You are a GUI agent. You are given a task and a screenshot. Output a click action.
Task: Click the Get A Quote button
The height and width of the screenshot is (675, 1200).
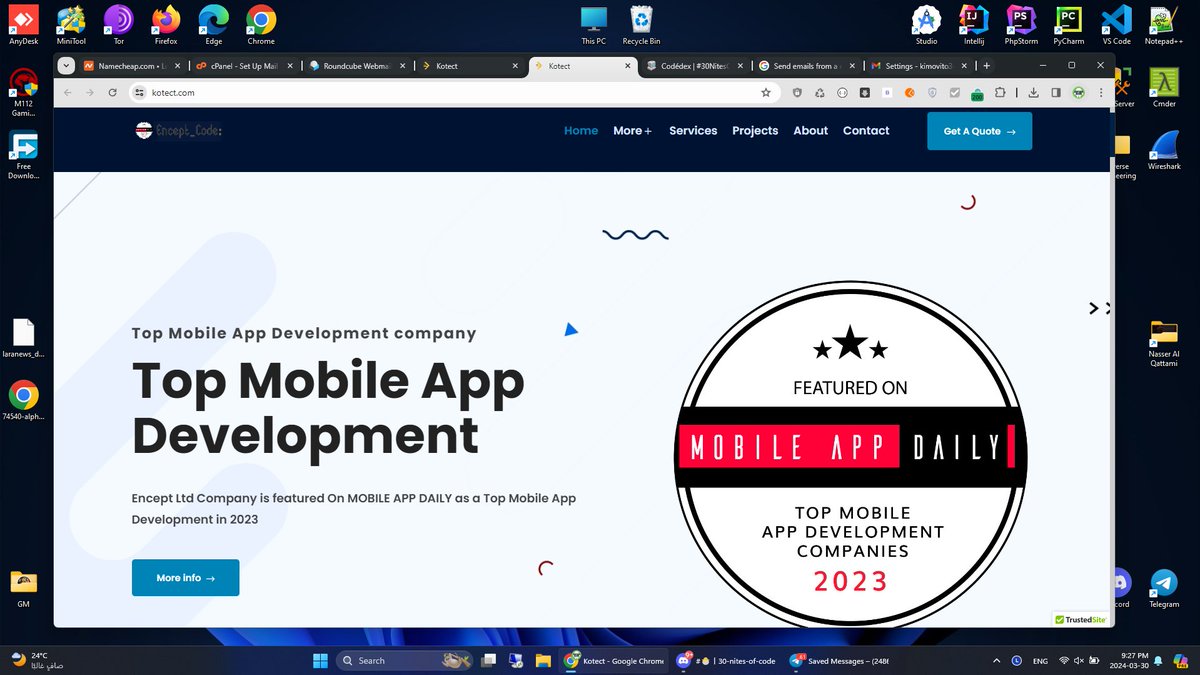979,131
